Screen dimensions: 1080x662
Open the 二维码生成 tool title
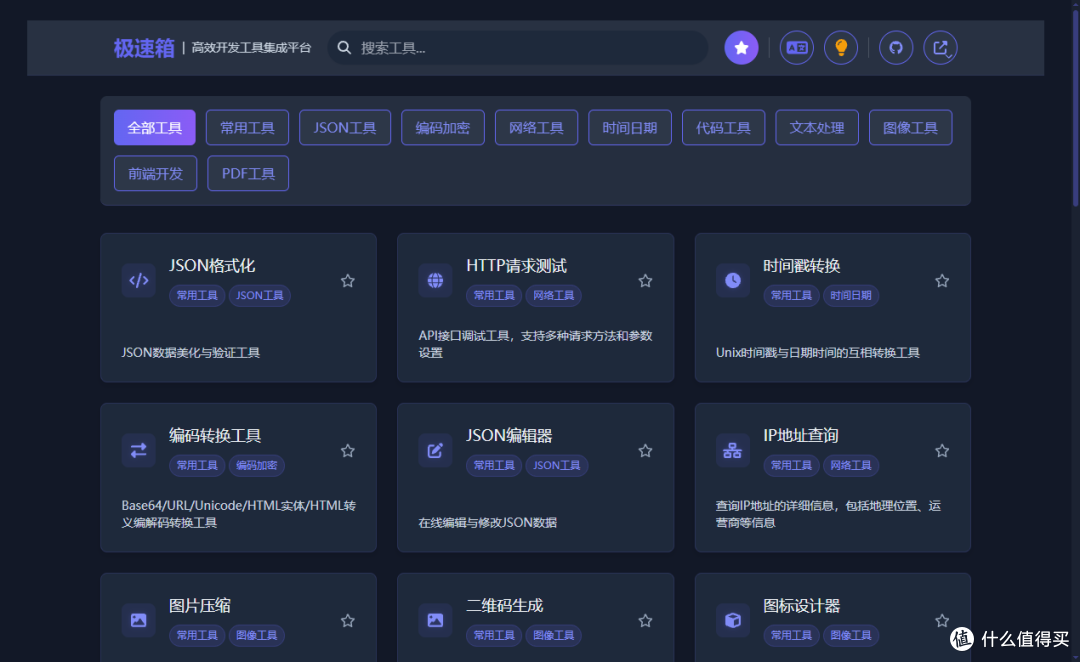pyautogui.click(x=505, y=606)
